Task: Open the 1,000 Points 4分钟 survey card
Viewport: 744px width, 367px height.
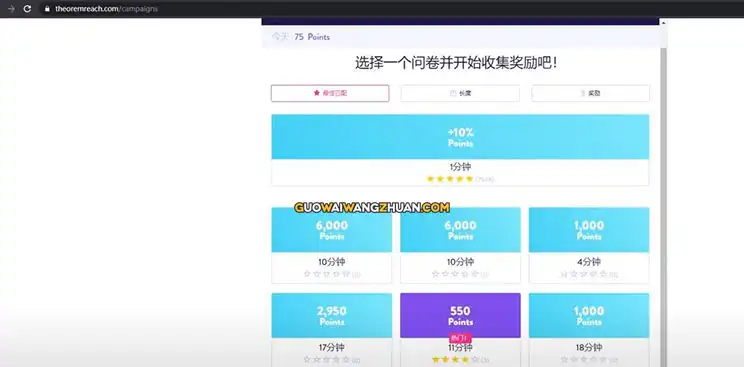Action: click(589, 245)
